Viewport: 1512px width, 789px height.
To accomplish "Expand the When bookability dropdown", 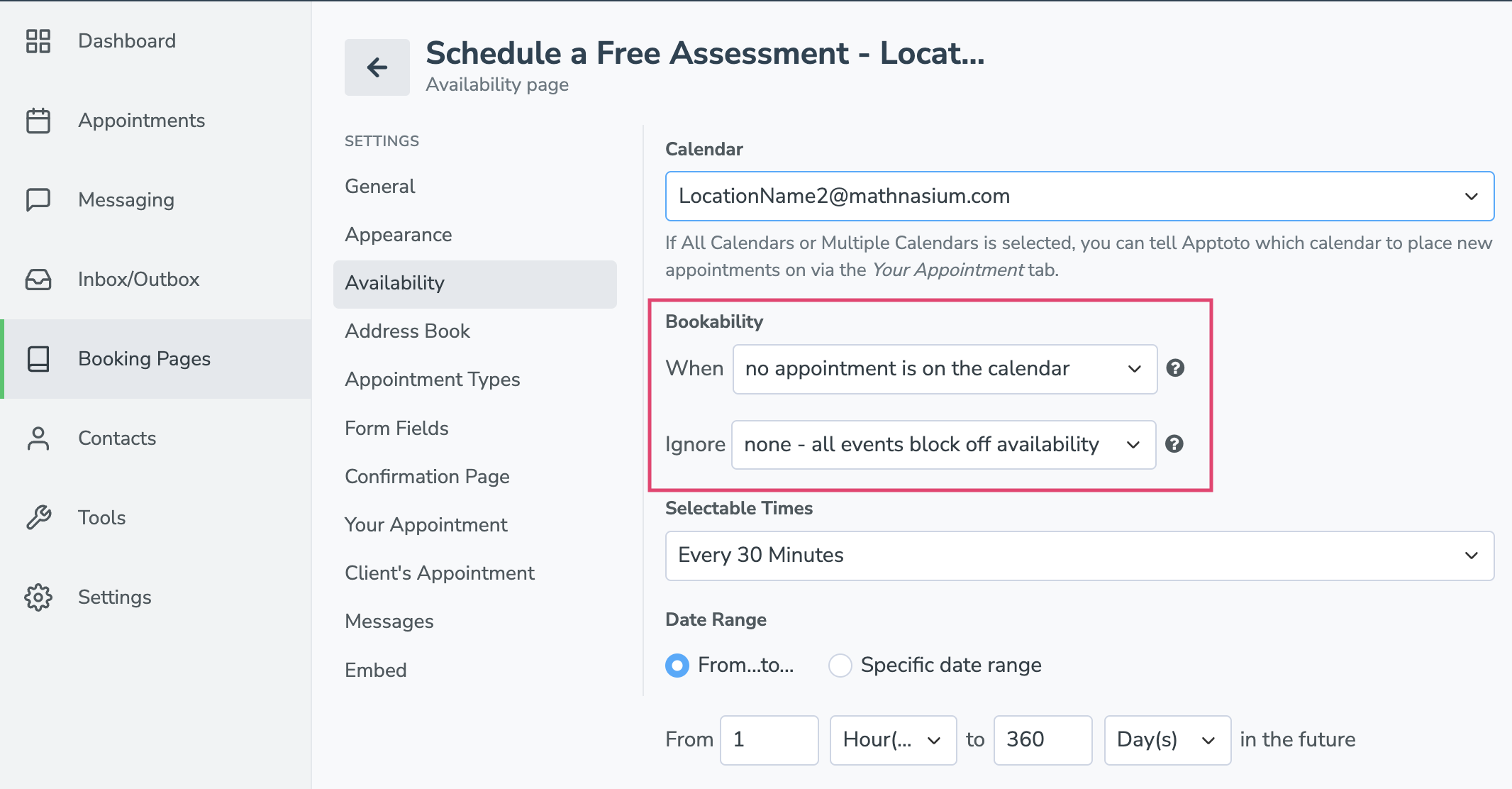I will click(945, 369).
